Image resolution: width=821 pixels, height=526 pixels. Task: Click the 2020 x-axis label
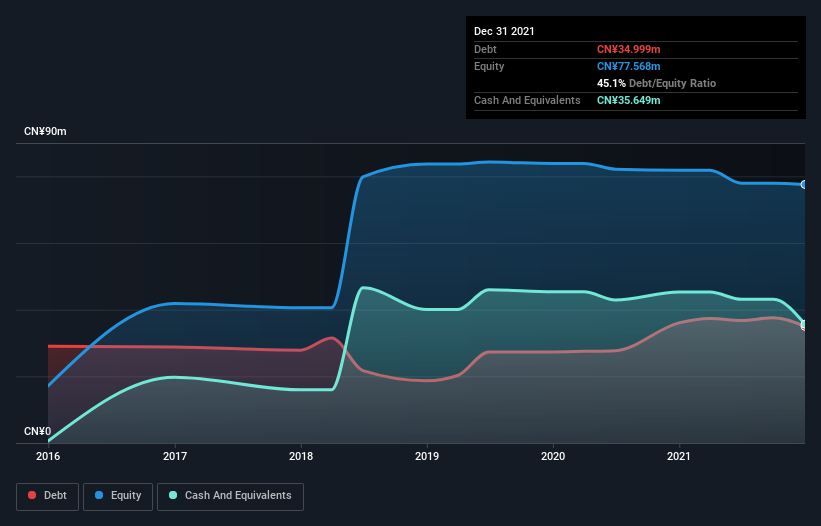click(x=553, y=456)
